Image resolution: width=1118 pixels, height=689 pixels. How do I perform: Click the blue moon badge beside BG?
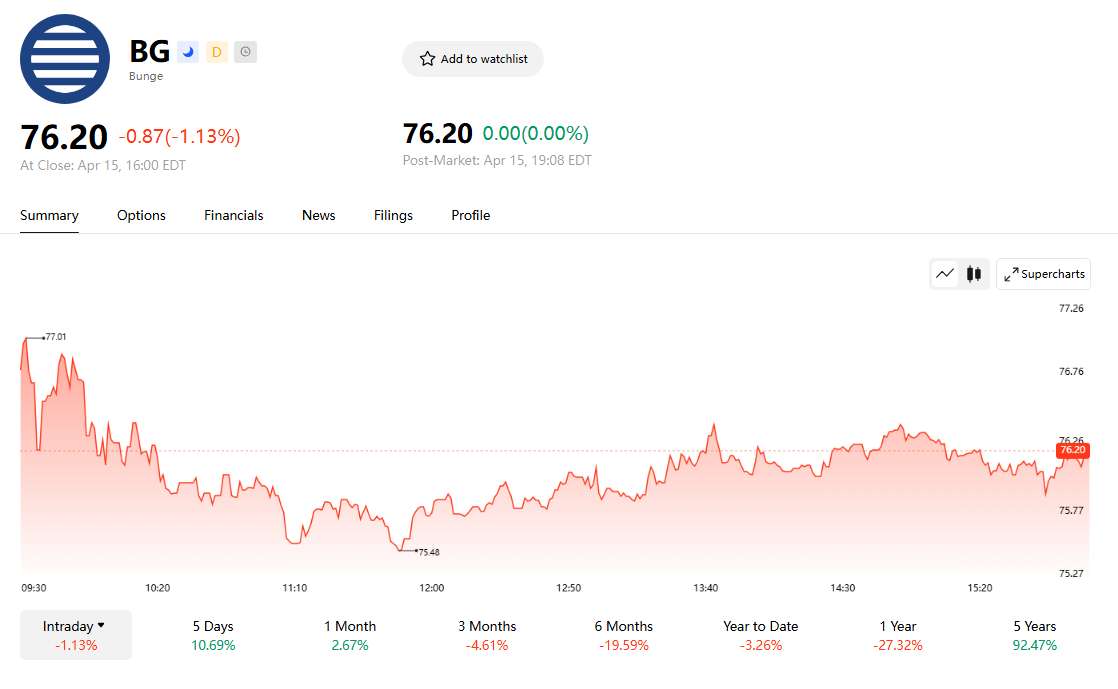tap(188, 52)
